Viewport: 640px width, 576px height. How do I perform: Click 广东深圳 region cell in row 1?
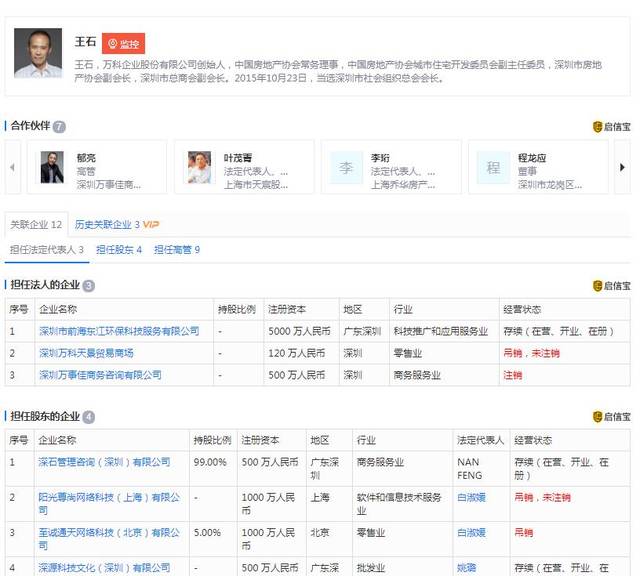(x=362, y=331)
